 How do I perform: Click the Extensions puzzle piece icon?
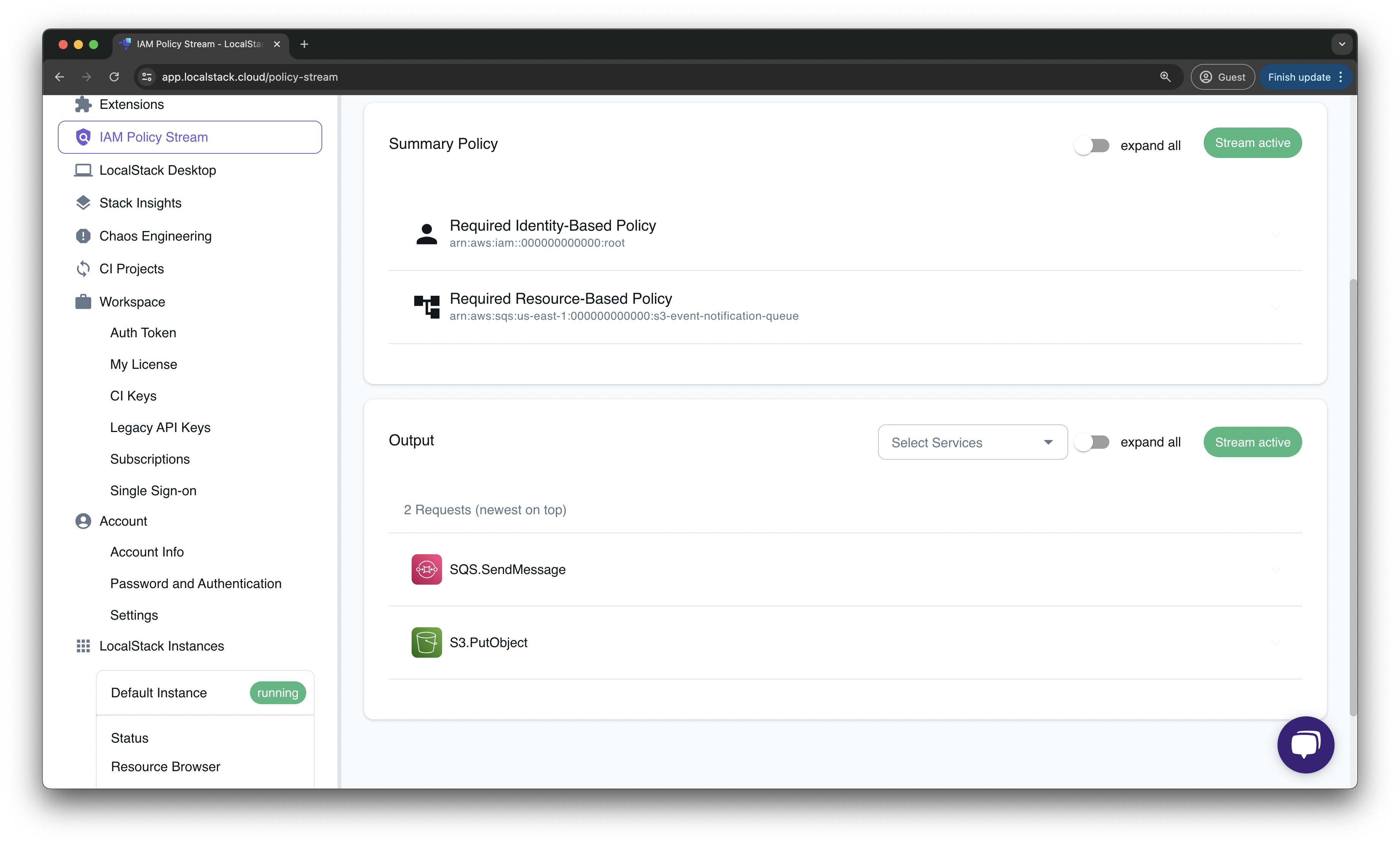pyautogui.click(x=82, y=104)
